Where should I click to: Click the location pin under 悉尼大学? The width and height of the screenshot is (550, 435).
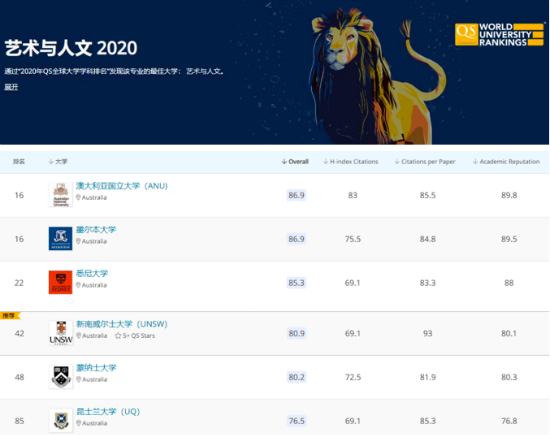78,285
